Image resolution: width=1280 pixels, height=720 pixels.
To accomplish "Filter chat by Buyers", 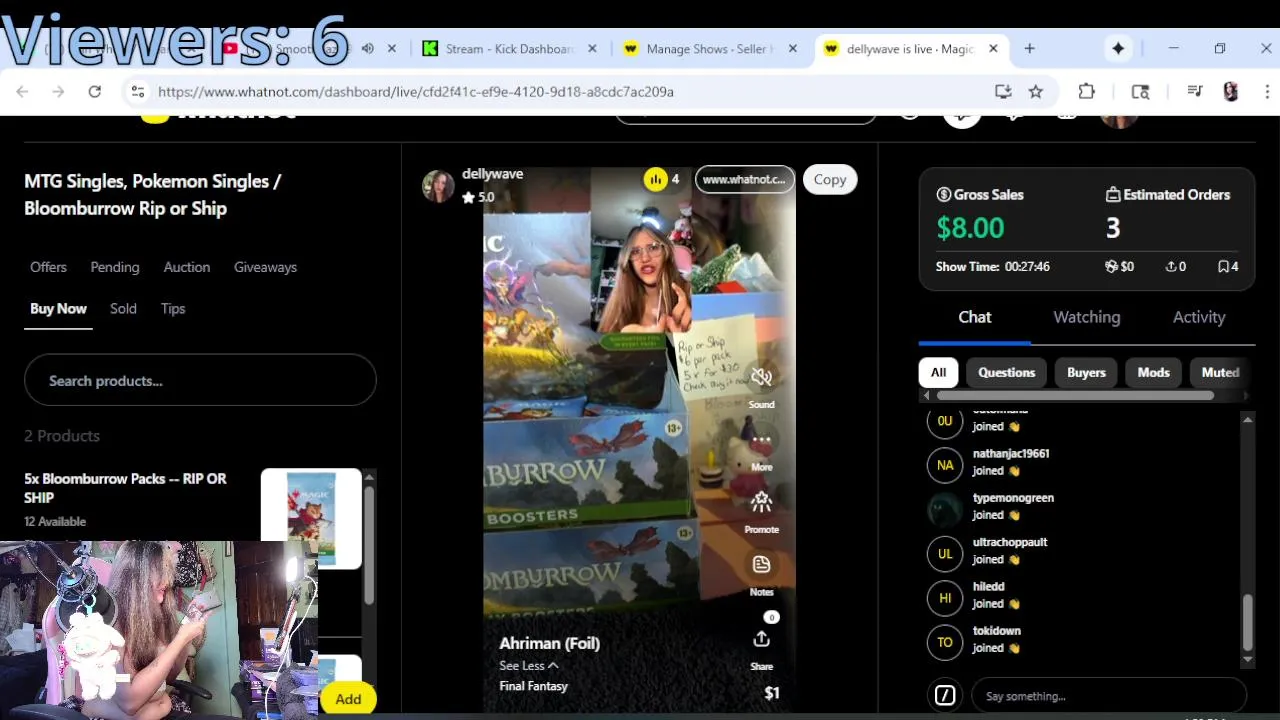I will coord(1086,372).
